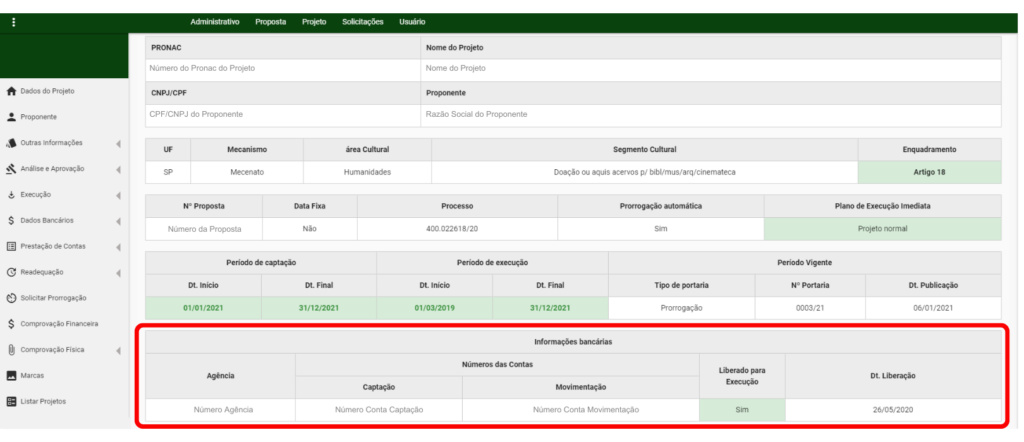Click the Humanidades área cultural cell

pyautogui.click(x=367, y=172)
